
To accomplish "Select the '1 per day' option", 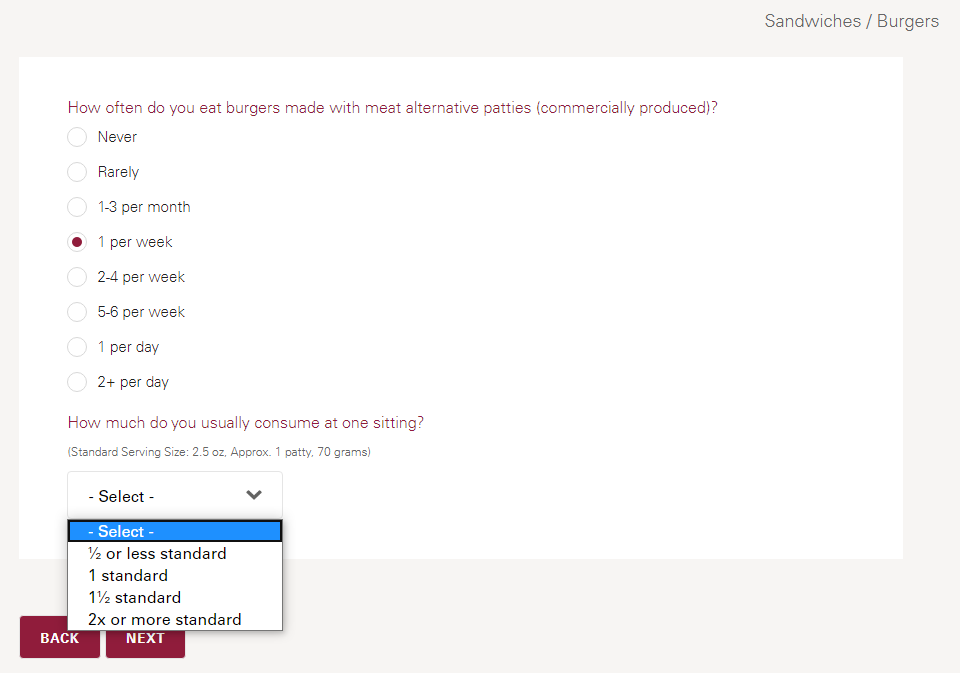I will (x=77, y=347).
